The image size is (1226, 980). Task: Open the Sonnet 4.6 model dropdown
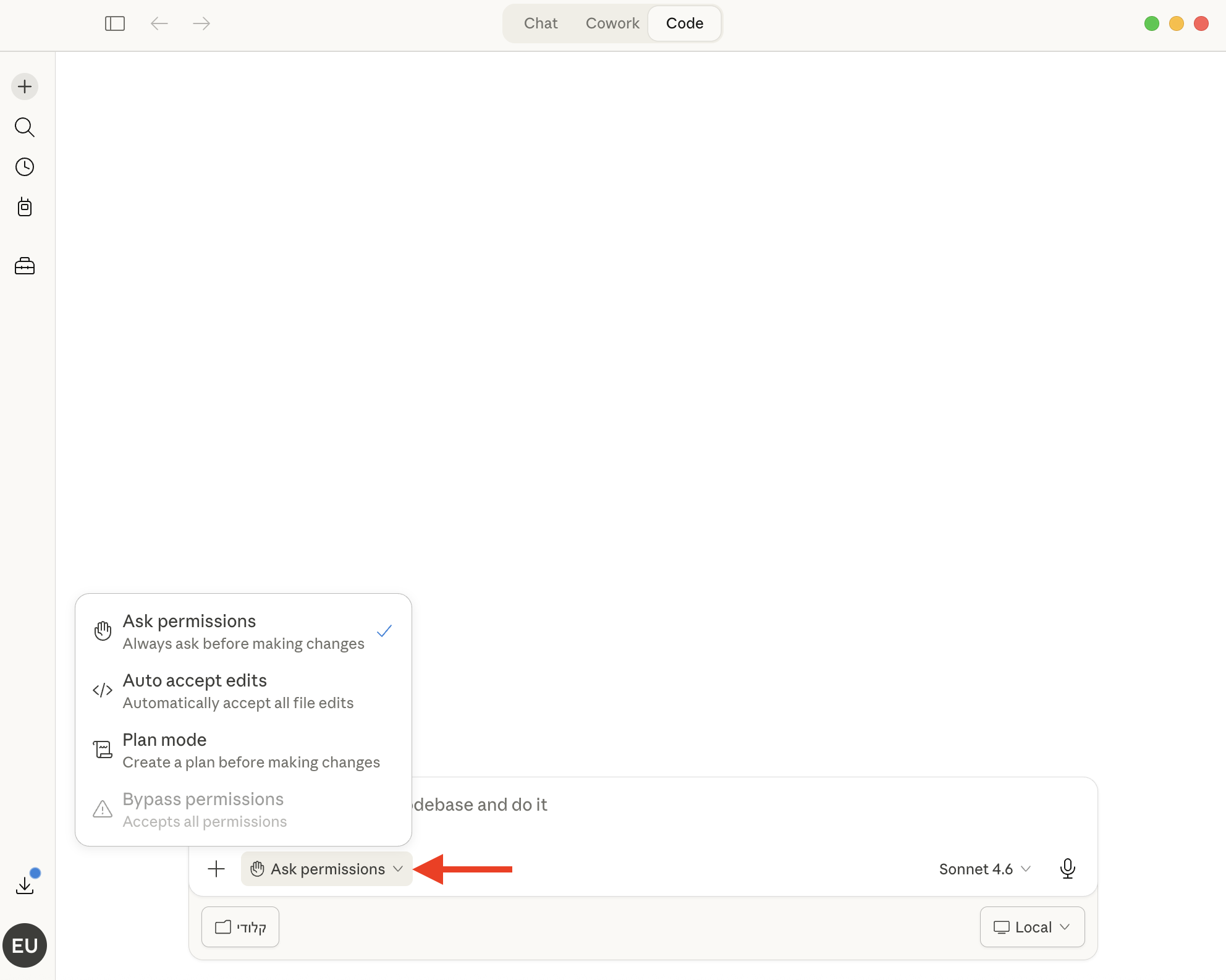(985, 869)
